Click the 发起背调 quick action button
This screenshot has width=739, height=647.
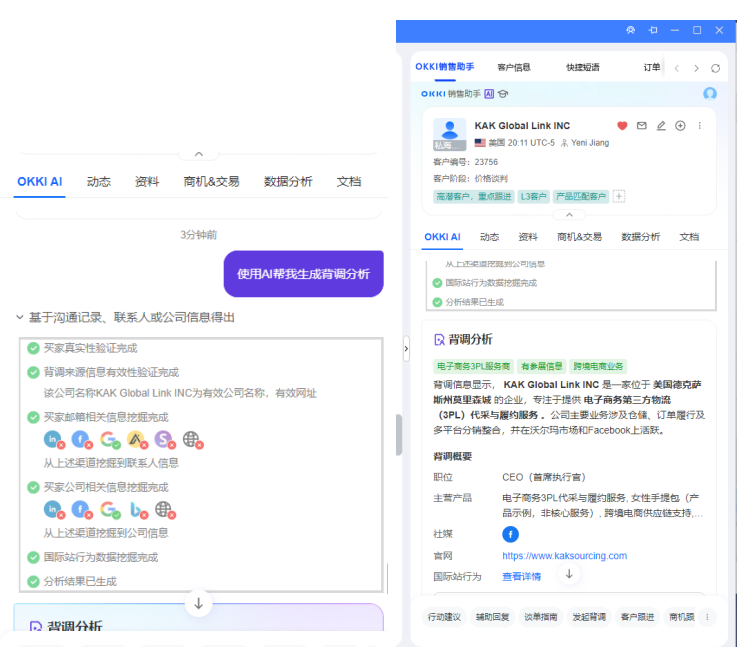(589, 617)
